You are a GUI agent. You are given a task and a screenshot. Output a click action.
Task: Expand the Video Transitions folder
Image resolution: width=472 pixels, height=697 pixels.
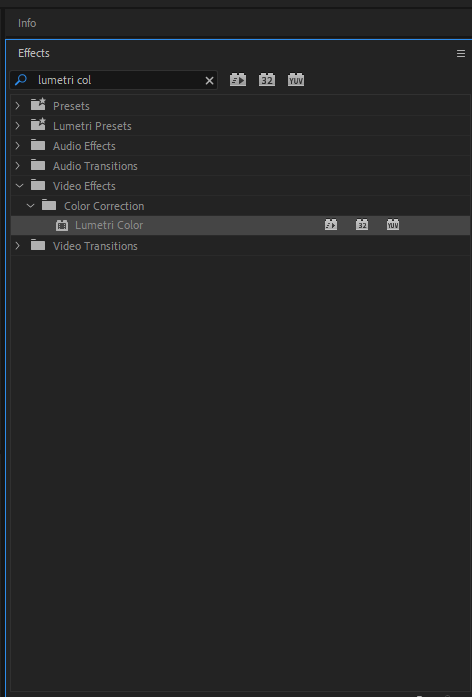coord(17,246)
